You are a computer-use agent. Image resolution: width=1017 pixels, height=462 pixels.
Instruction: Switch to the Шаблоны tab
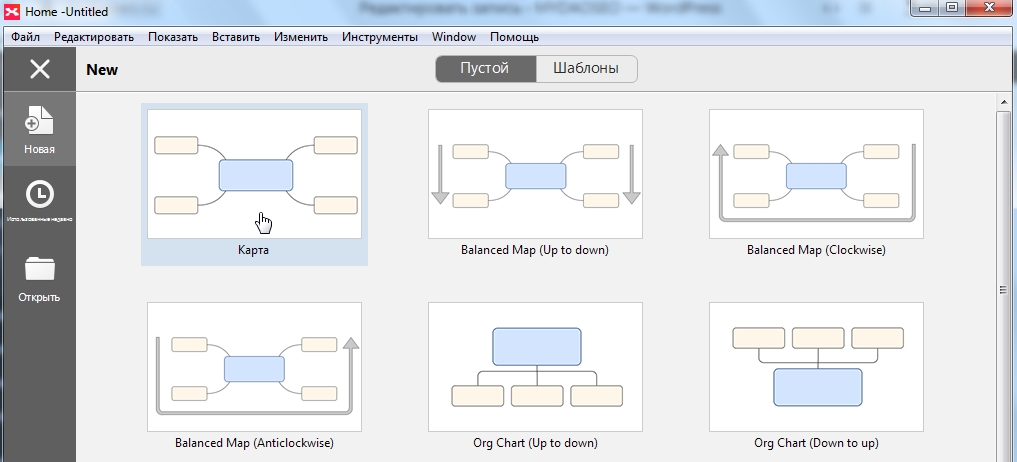pyautogui.click(x=586, y=69)
